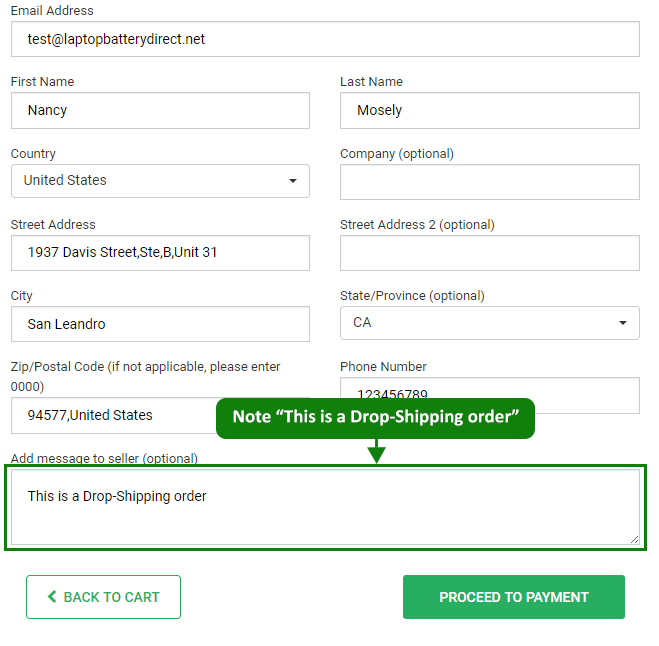Click into the First Name field
659x646 pixels.
click(x=160, y=110)
